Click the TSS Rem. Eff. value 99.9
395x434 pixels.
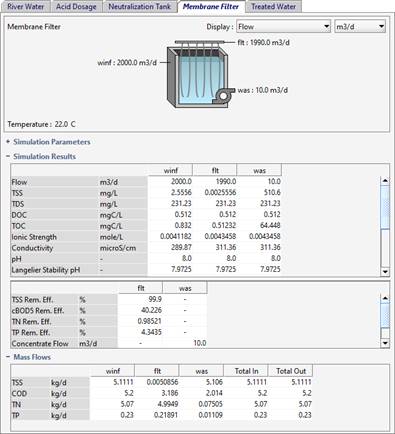[x=155, y=299]
